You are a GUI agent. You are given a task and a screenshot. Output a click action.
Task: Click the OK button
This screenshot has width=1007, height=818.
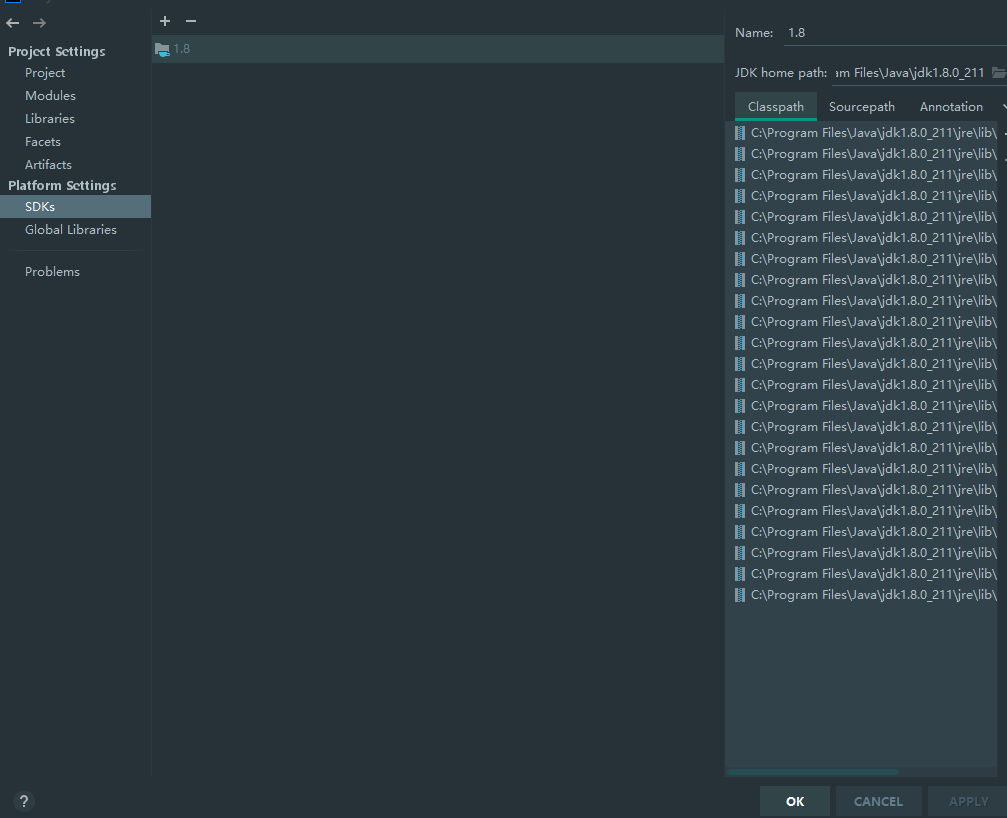click(794, 801)
